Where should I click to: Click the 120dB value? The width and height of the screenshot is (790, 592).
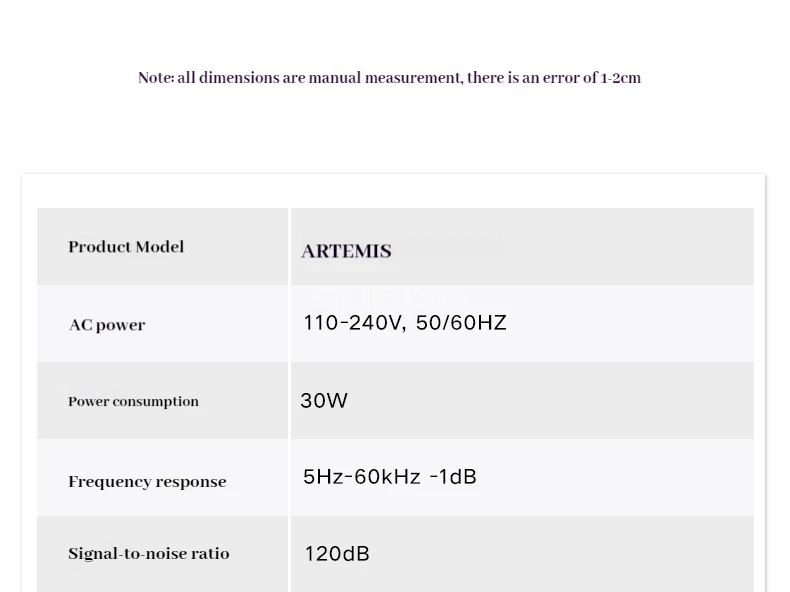pos(337,554)
